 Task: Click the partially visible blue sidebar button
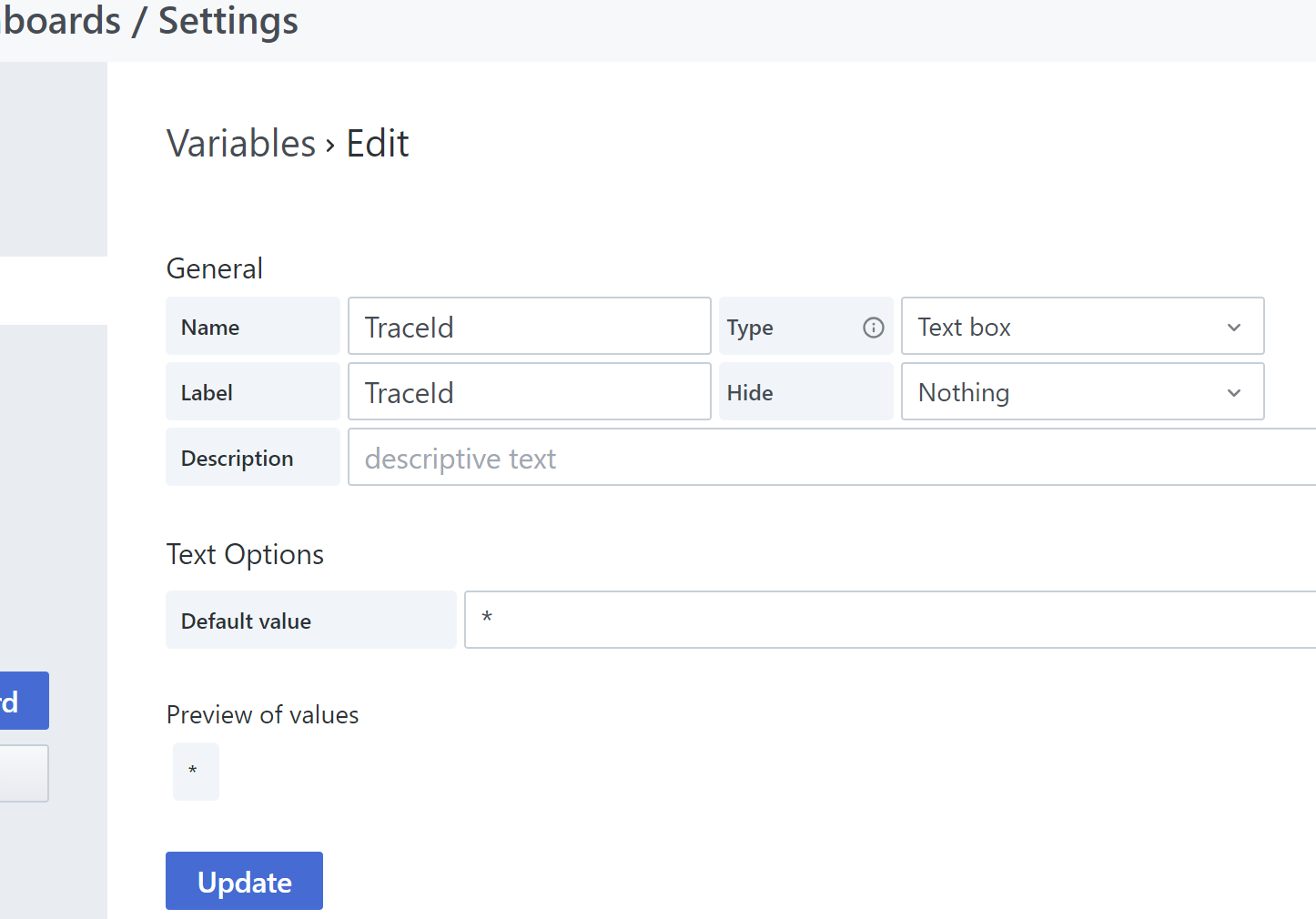tap(24, 701)
